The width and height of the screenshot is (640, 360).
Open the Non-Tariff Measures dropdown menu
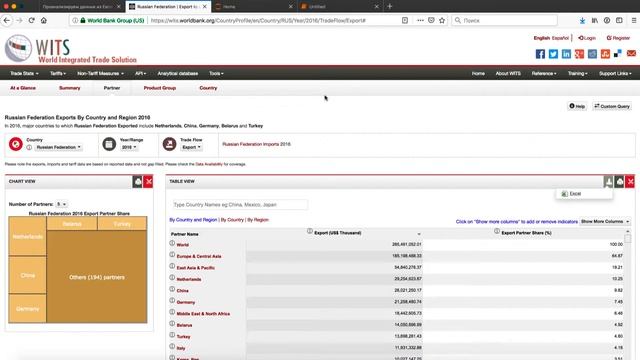tap(100, 73)
